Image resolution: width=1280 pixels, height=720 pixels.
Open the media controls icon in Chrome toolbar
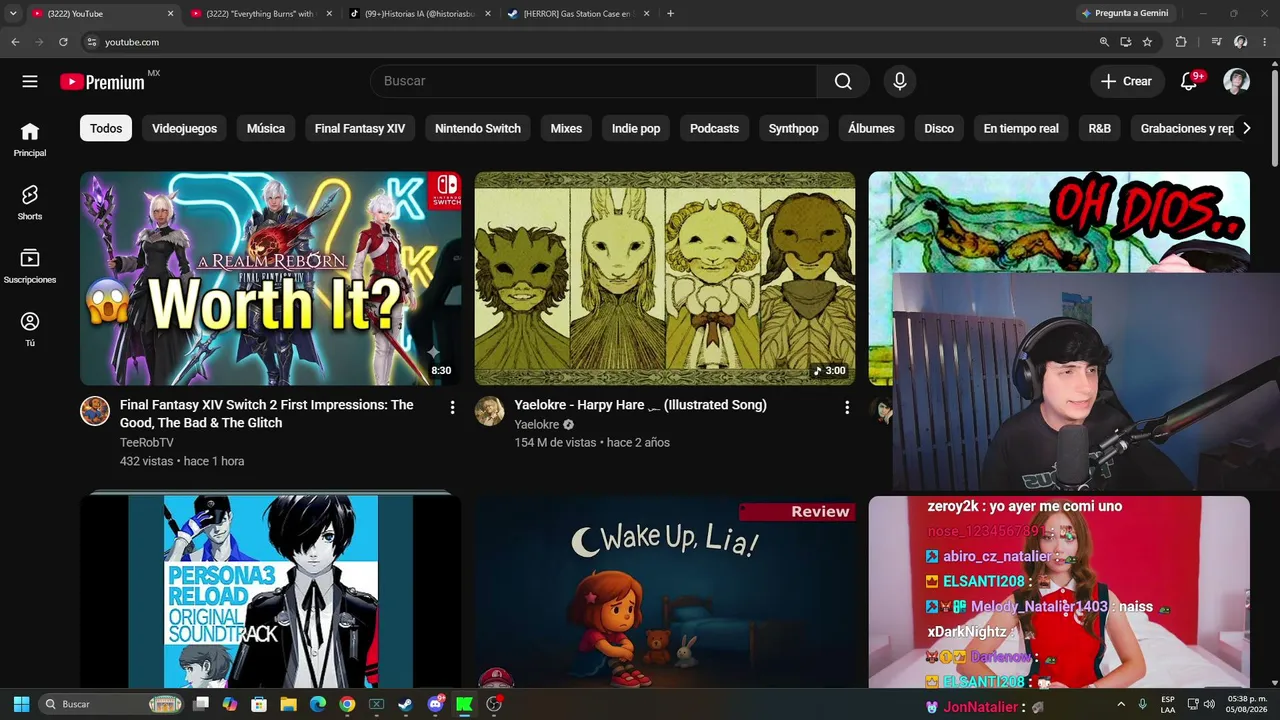click(1216, 42)
